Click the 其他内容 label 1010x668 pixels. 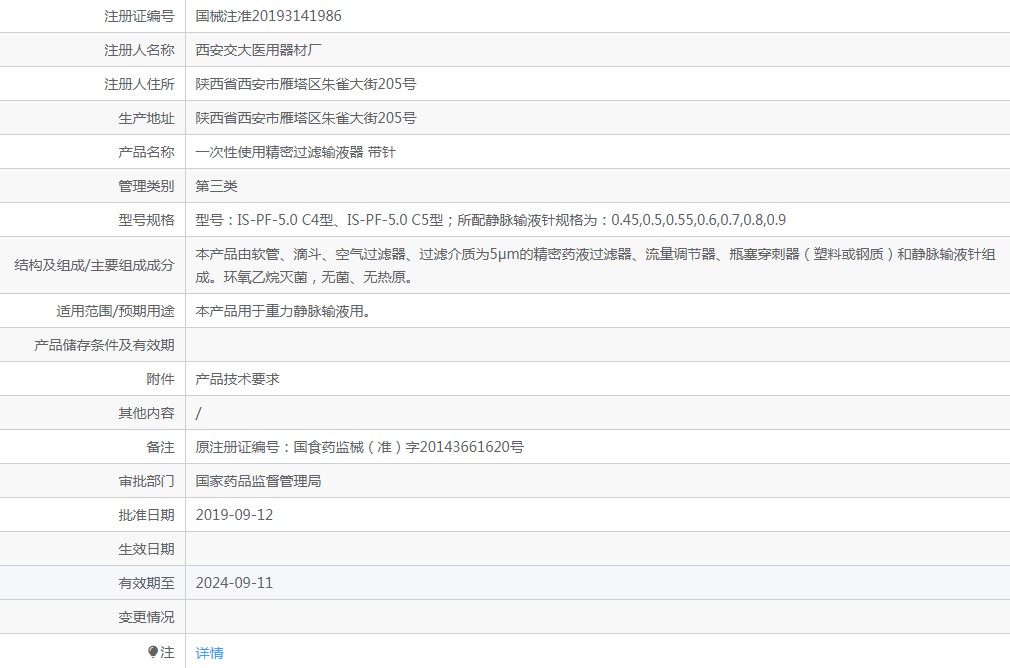[x=146, y=414]
